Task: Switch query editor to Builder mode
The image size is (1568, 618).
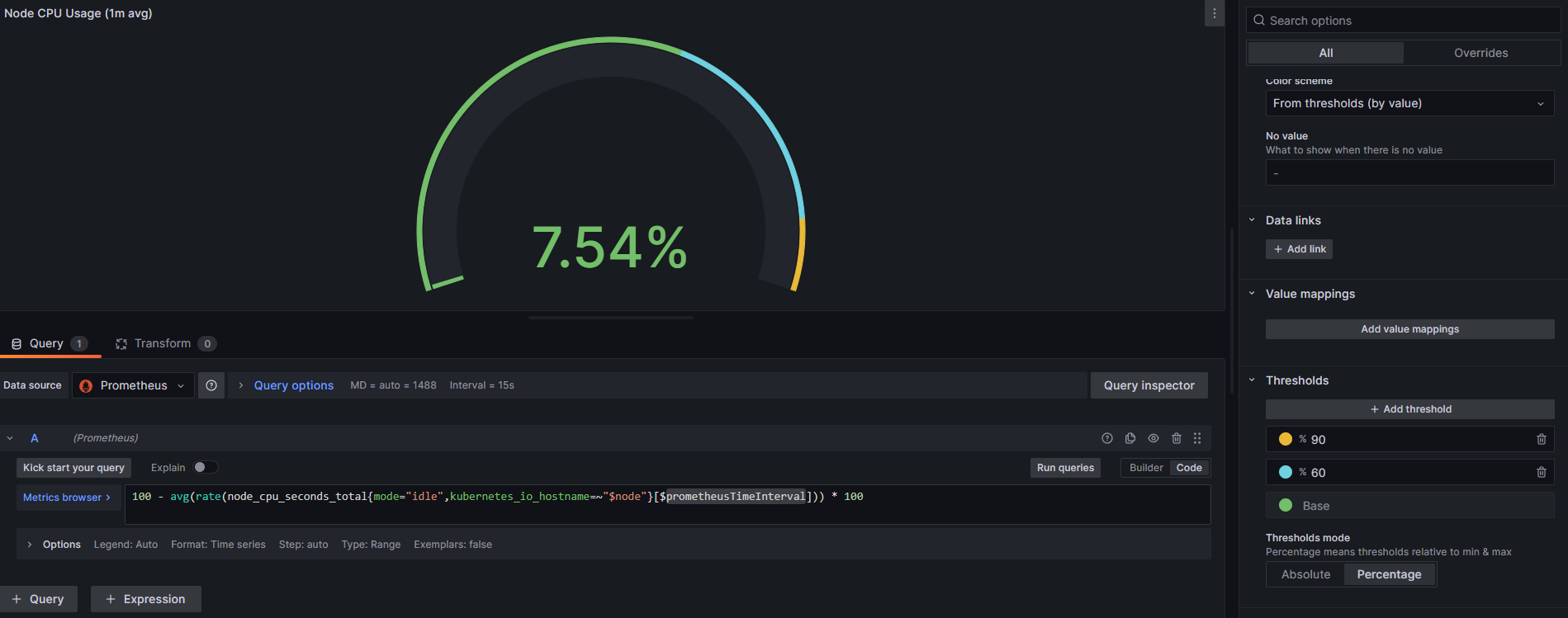Action: (1146, 468)
